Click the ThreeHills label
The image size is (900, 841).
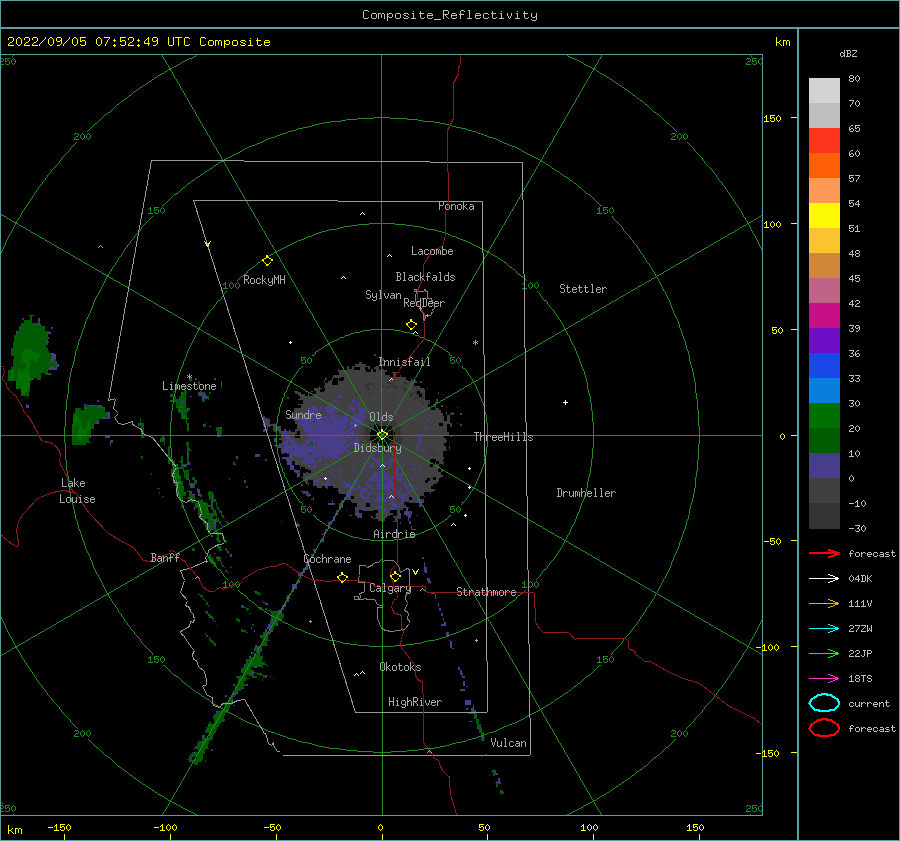503,437
